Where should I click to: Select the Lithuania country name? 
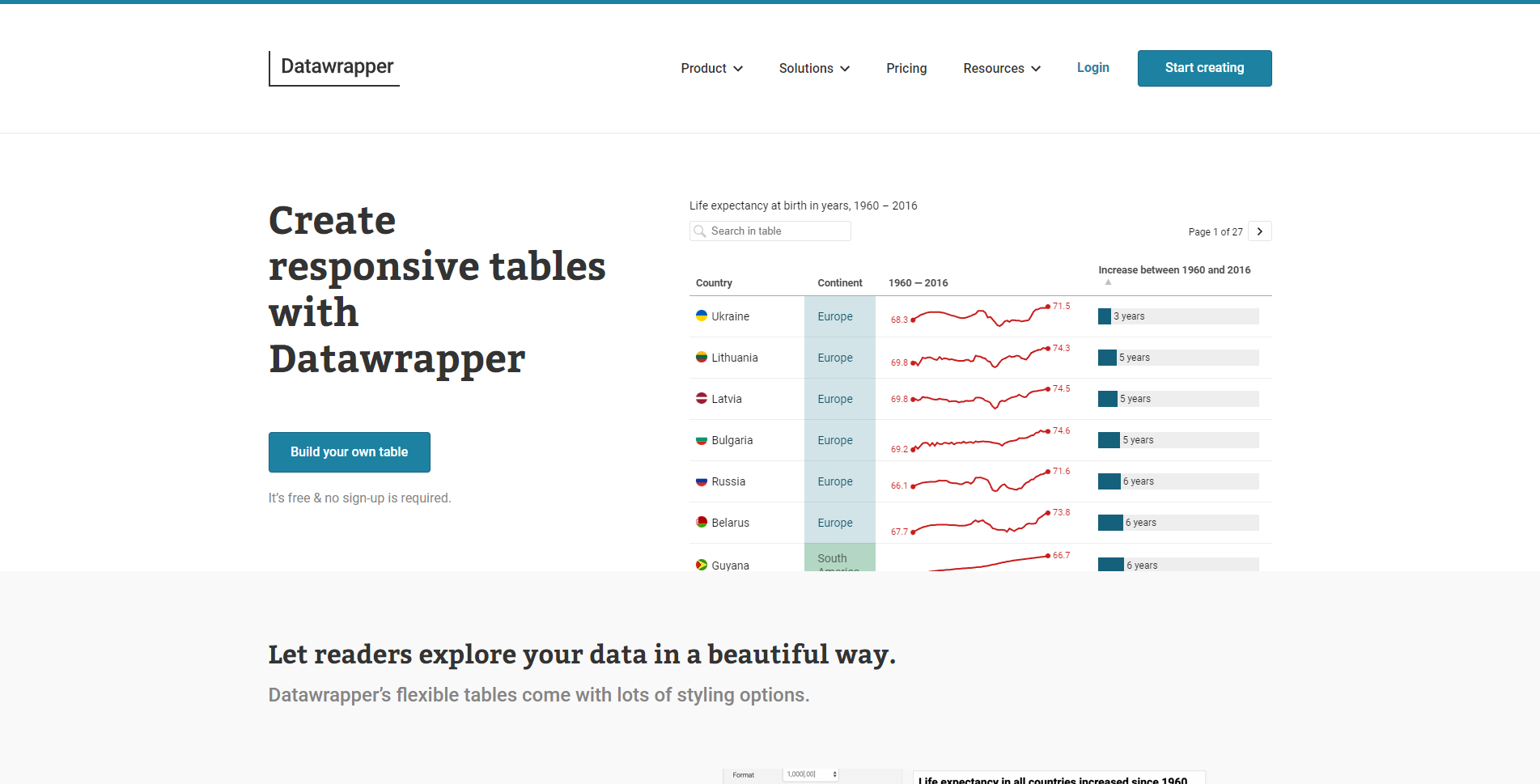coord(735,358)
